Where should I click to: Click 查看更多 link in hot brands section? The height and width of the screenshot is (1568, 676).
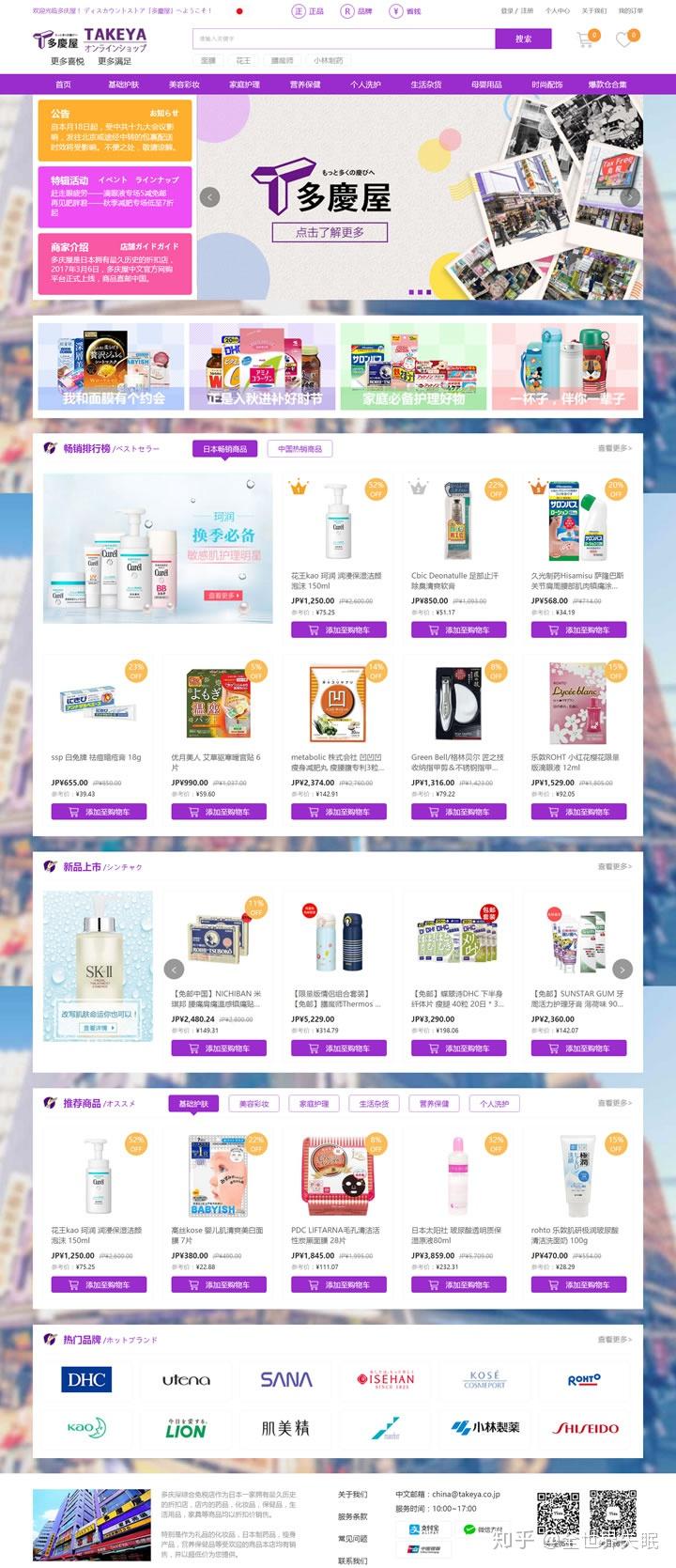pos(615,1339)
